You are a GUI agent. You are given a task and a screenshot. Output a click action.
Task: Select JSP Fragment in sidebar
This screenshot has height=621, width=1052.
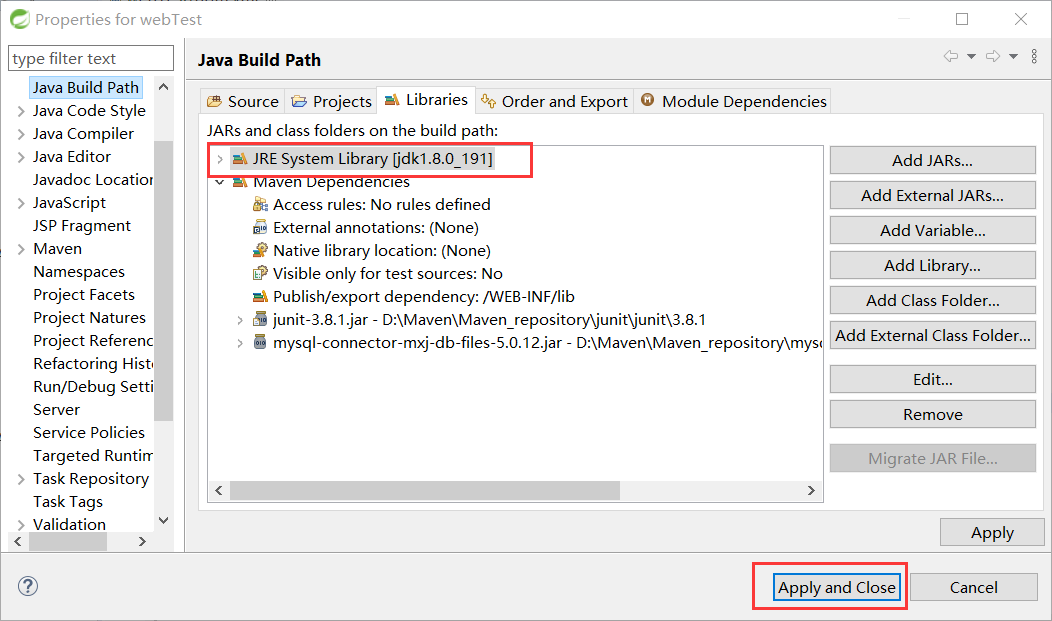point(82,225)
